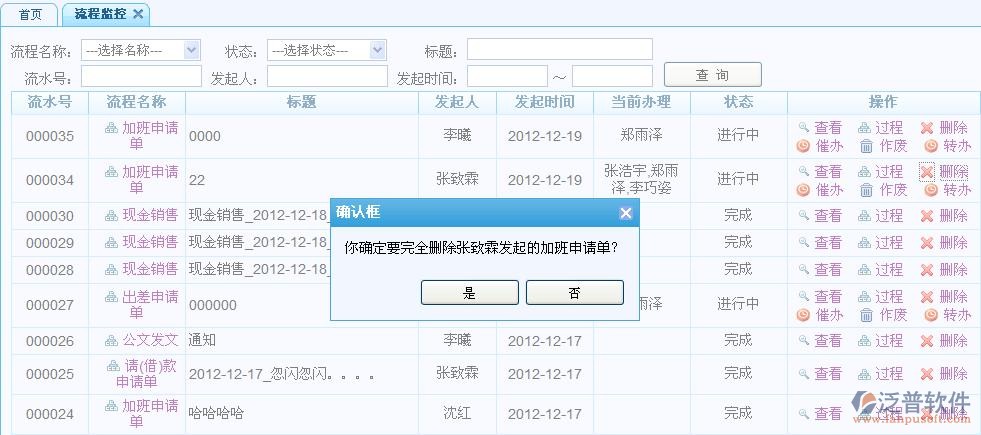Switch to the 首页 tab
The image size is (981, 435).
[31, 14]
